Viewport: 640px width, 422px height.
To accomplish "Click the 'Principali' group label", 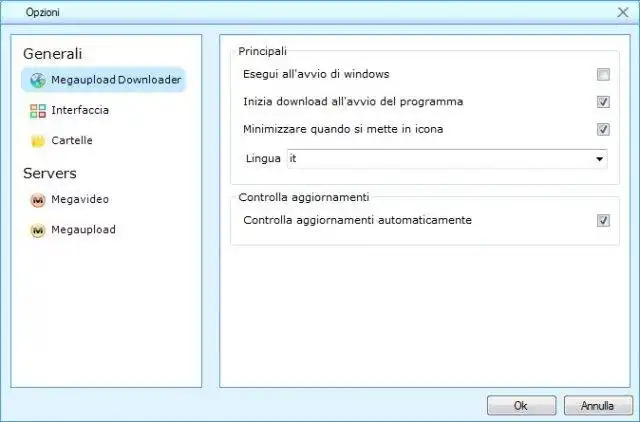I will [262, 51].
